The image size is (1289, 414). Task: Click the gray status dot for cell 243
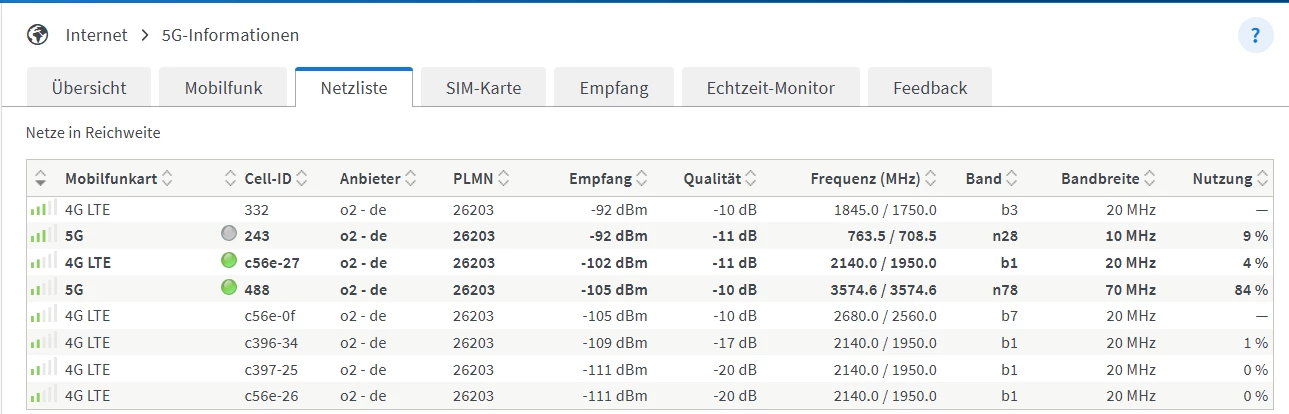click(x=229, y=236)
